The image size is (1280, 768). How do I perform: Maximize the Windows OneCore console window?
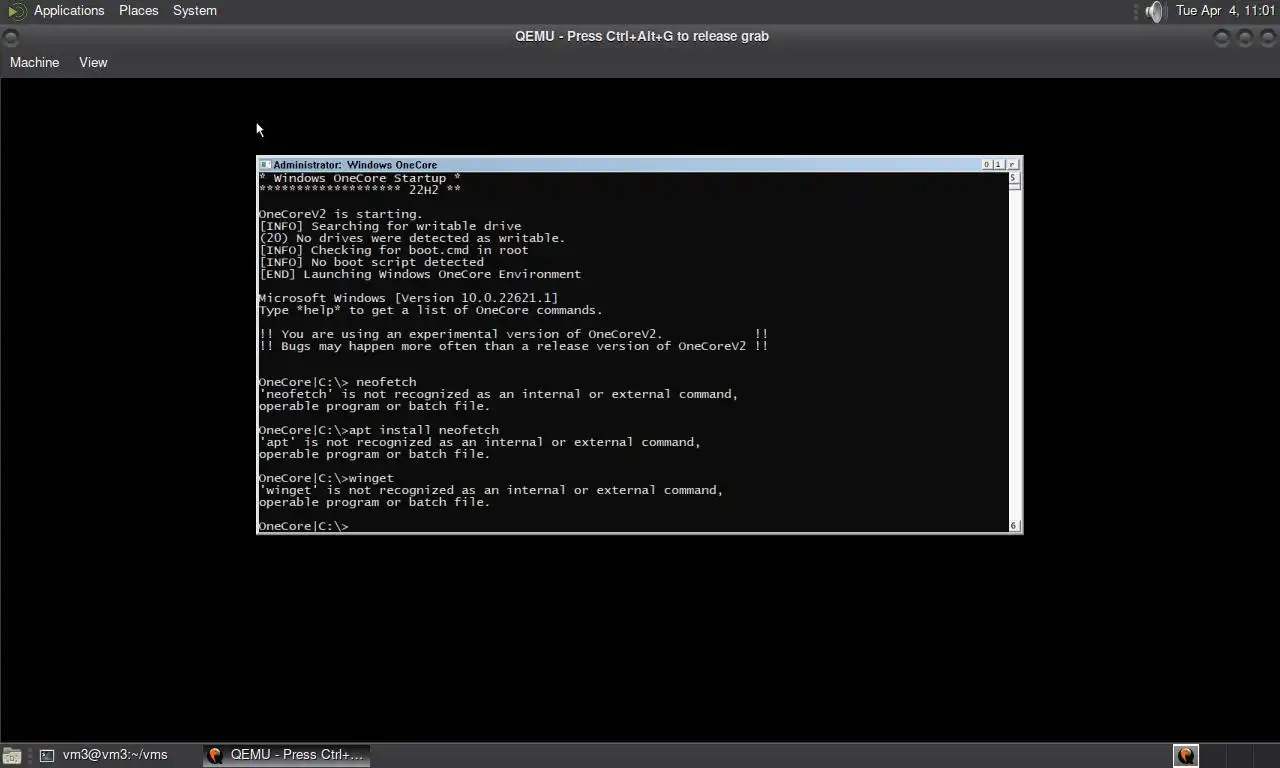[999, 165]
